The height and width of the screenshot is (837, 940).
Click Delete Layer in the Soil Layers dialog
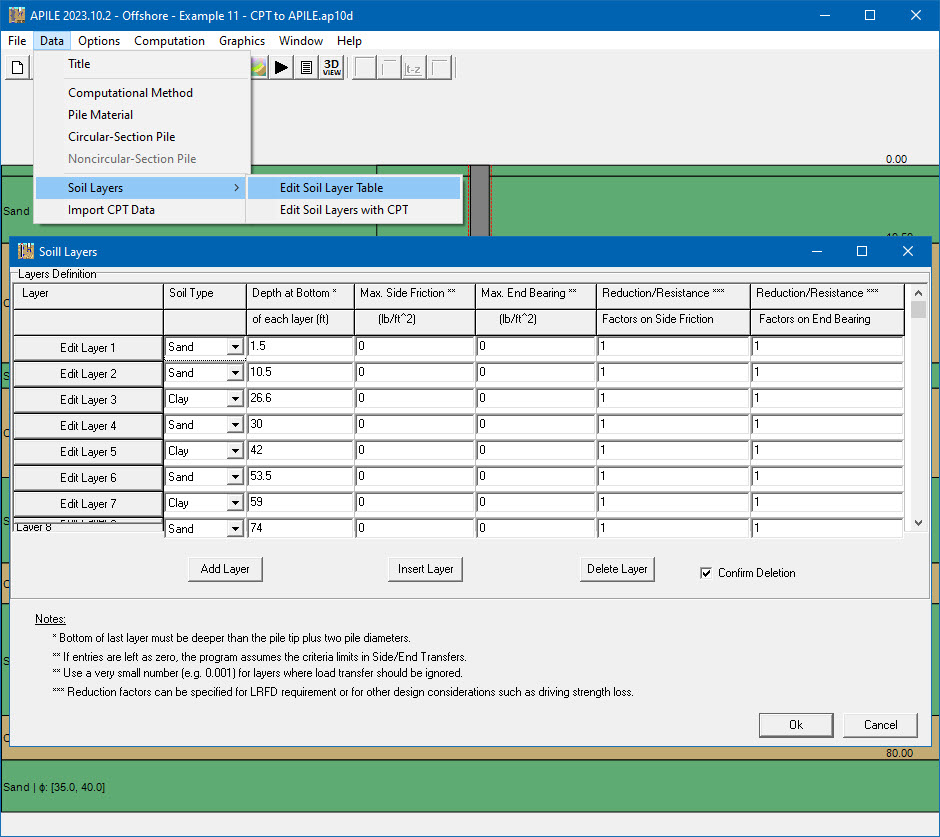click(617, 568)
